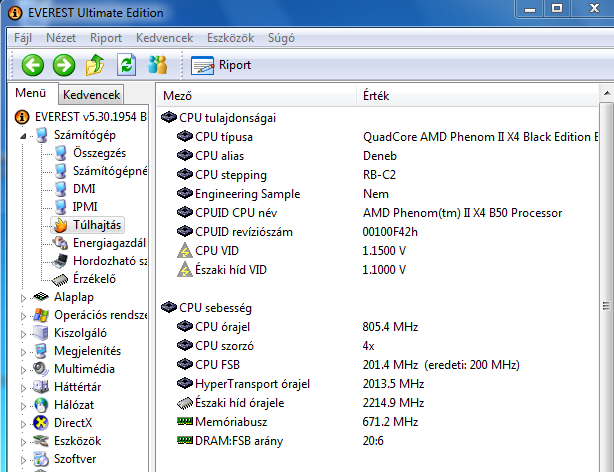Open Összegzés under Számítógép
Screen dimensions: 614x472
[x=99, y=153]
